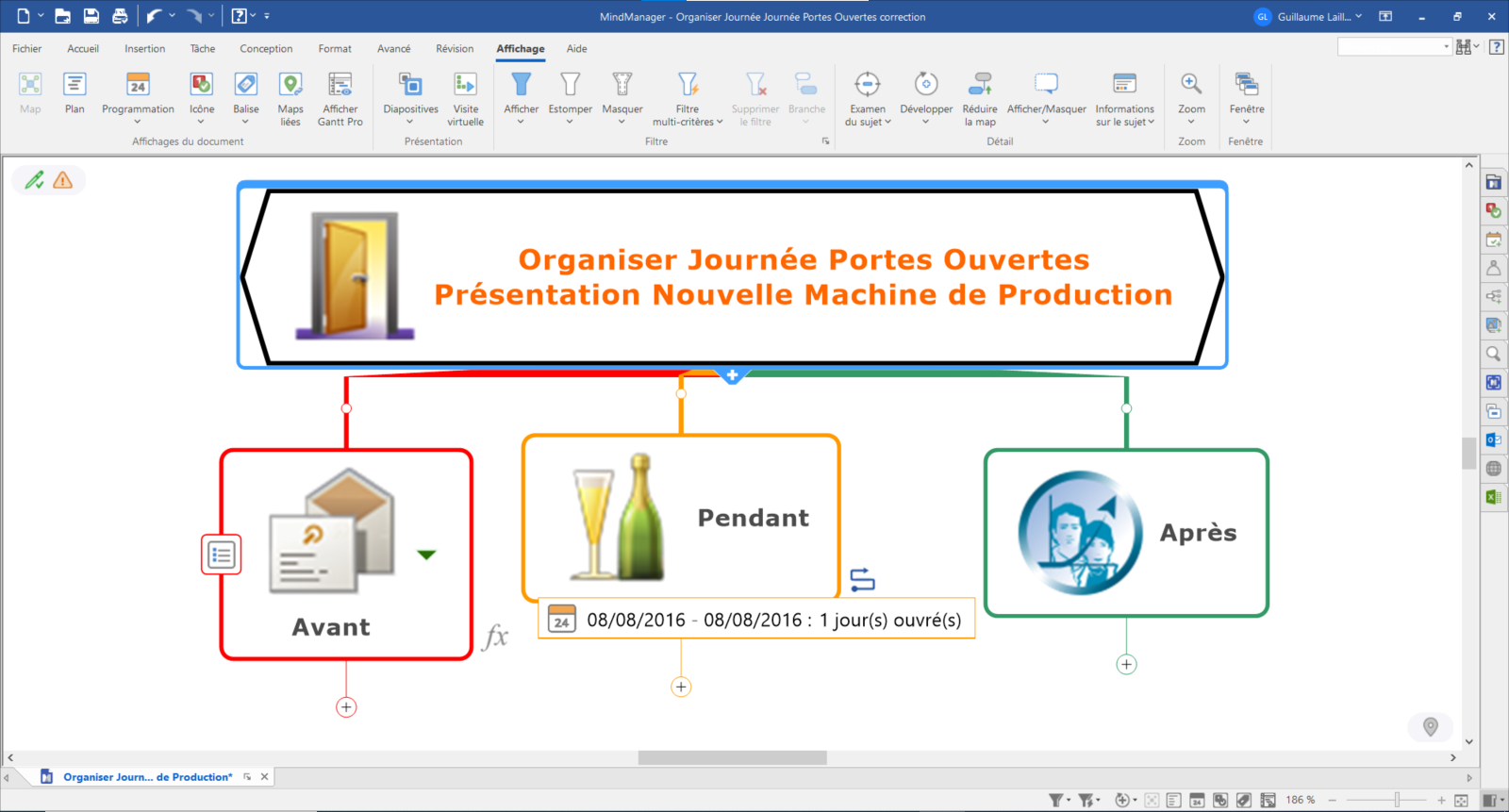Image resolution: width=1509 pixels, height=812 pixels.
Task: Switch to the Conception ribbon tab
Action: point(266,49)
